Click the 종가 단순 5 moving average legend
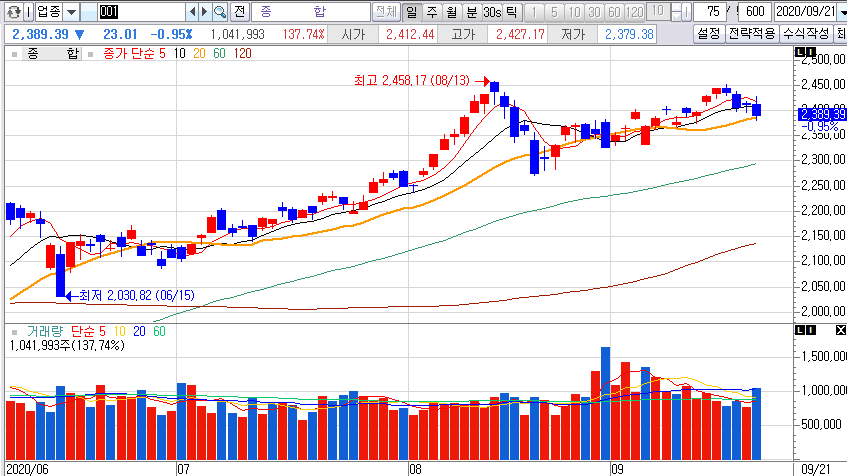The height and width of the screenshot is (476, 847). point(135,54)
